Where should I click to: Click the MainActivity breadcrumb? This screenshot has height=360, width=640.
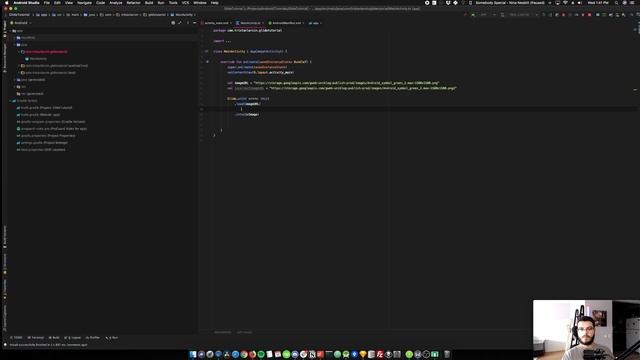(x=182, y=15)
